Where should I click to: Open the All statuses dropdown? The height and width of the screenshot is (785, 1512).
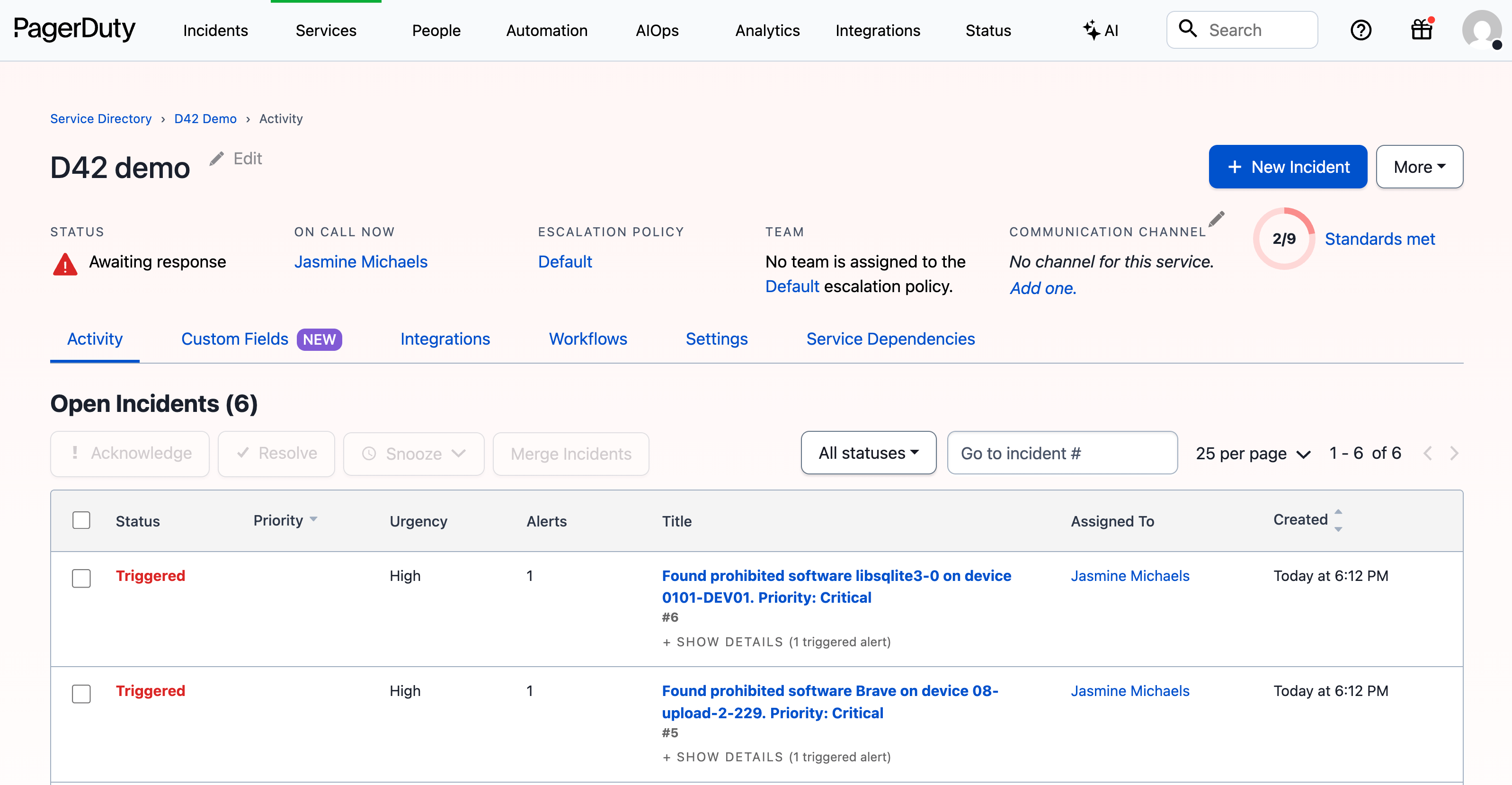click(868, 453)
